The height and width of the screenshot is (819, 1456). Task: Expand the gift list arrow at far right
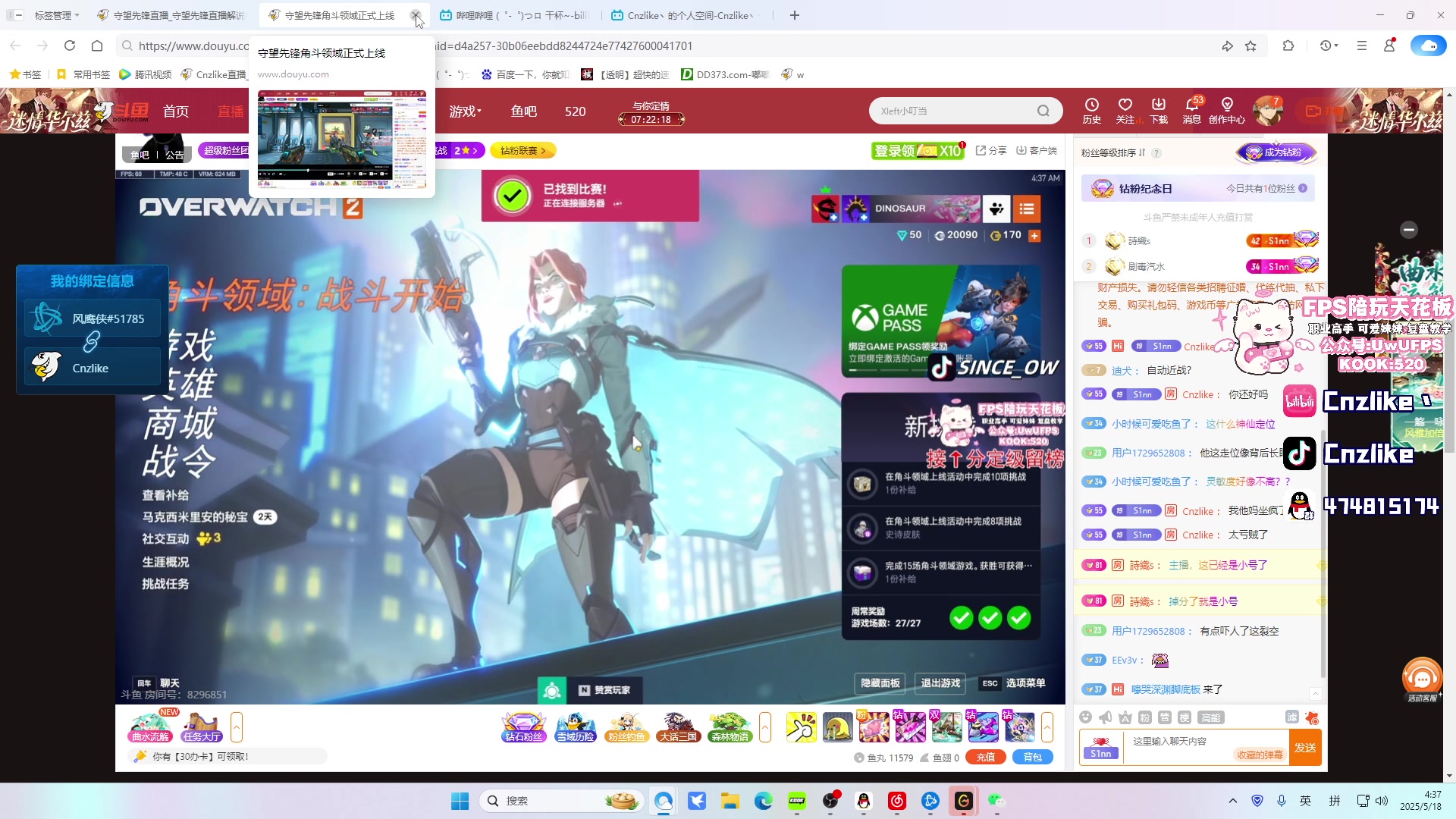(1047, 727)
